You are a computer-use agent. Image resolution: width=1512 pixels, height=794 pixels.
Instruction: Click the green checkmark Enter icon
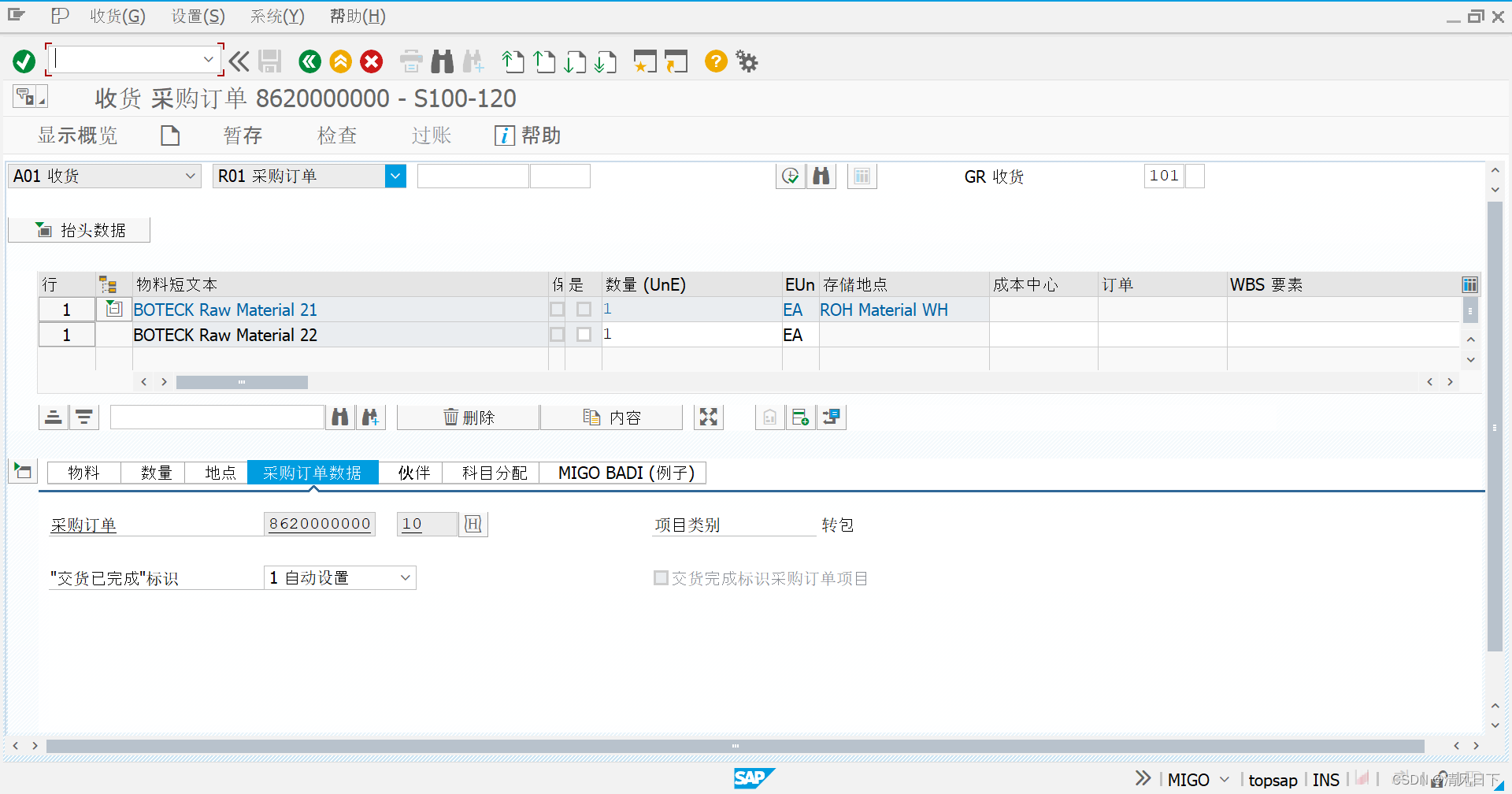pyautogui.click(x=24, y=61)
